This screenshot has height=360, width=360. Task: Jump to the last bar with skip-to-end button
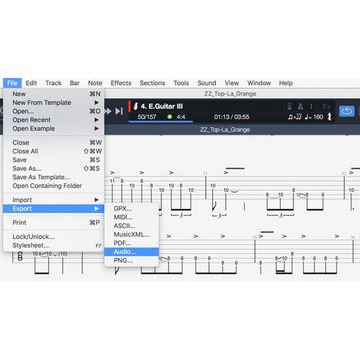tap(119, 111)
